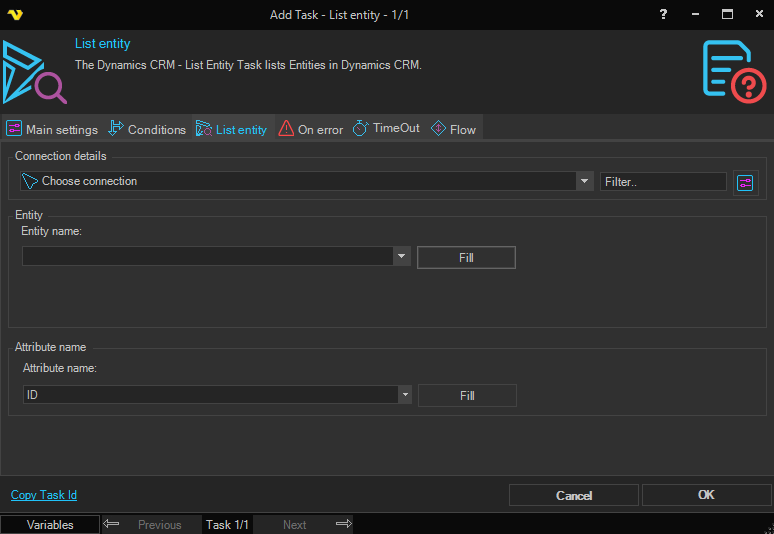The height and width of the screenshot is (534, 774).
Task: Go to the TimeOut tab
Action: coord(387,129)
